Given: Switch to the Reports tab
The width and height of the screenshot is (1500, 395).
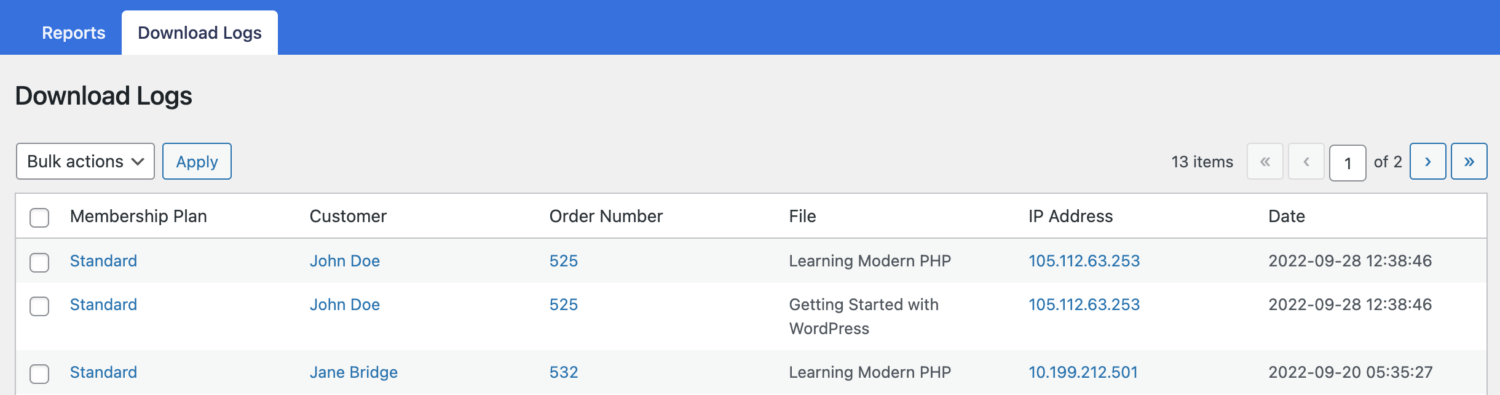Looking at the screenshot, I should [73, 33].
